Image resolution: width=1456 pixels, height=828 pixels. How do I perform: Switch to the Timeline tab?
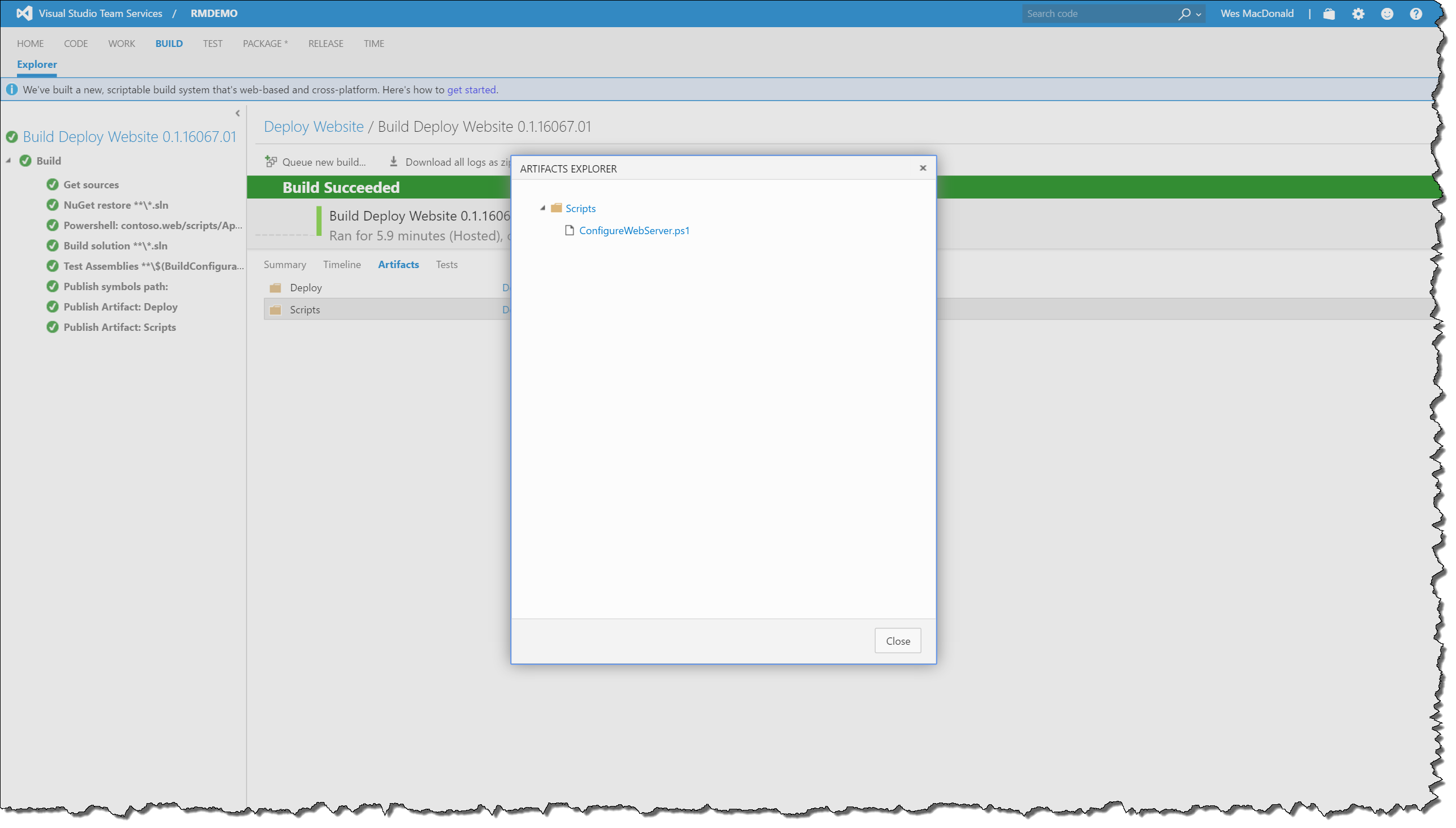pos(342,265)
